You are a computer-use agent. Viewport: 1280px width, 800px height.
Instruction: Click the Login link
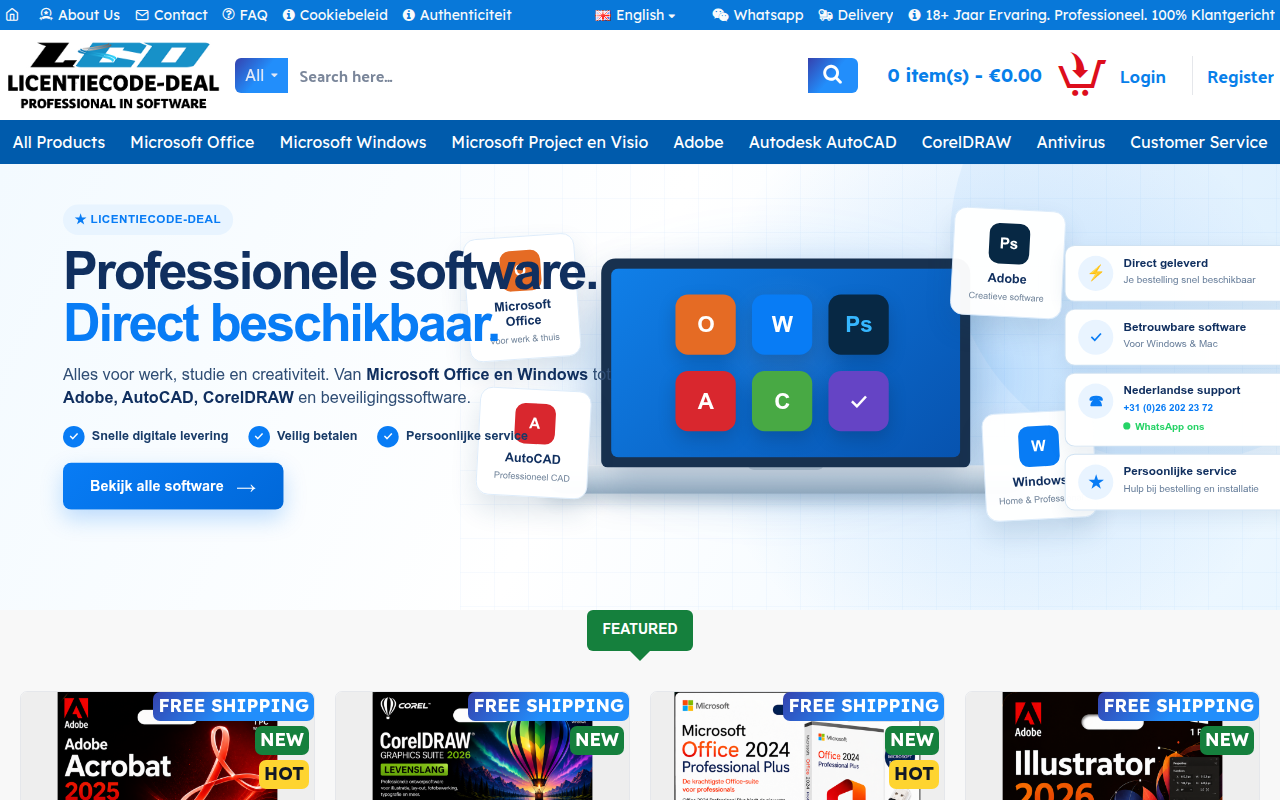[1143, 77]
